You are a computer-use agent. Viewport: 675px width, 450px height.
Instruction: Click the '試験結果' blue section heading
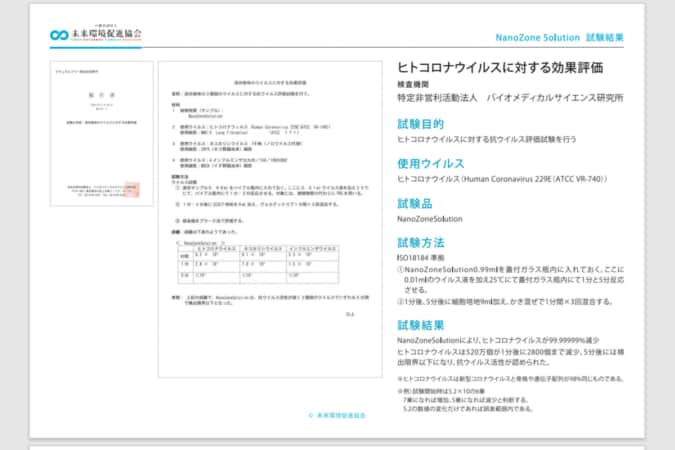coord(421,325)
